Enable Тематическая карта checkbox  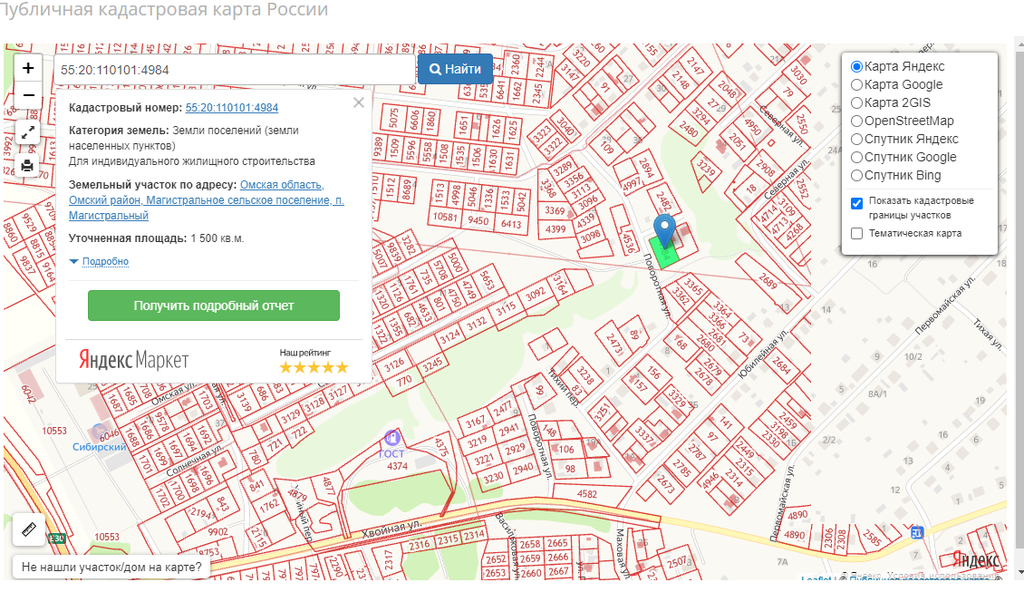point(857,233)
